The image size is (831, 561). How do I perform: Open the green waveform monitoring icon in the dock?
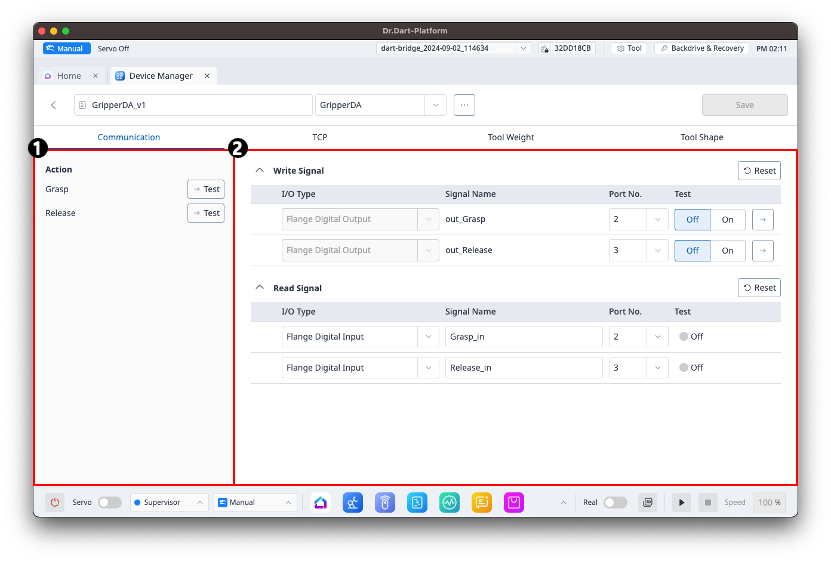[x=450, y=502]
